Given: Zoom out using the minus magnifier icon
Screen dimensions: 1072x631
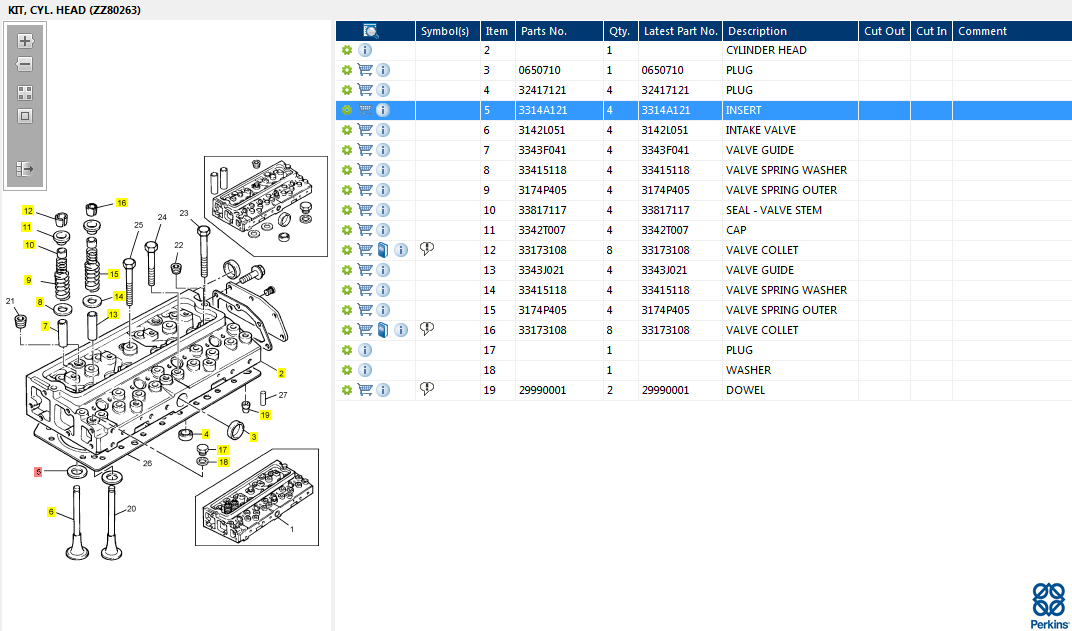Looking at the screenshot, I should point(25,64).
